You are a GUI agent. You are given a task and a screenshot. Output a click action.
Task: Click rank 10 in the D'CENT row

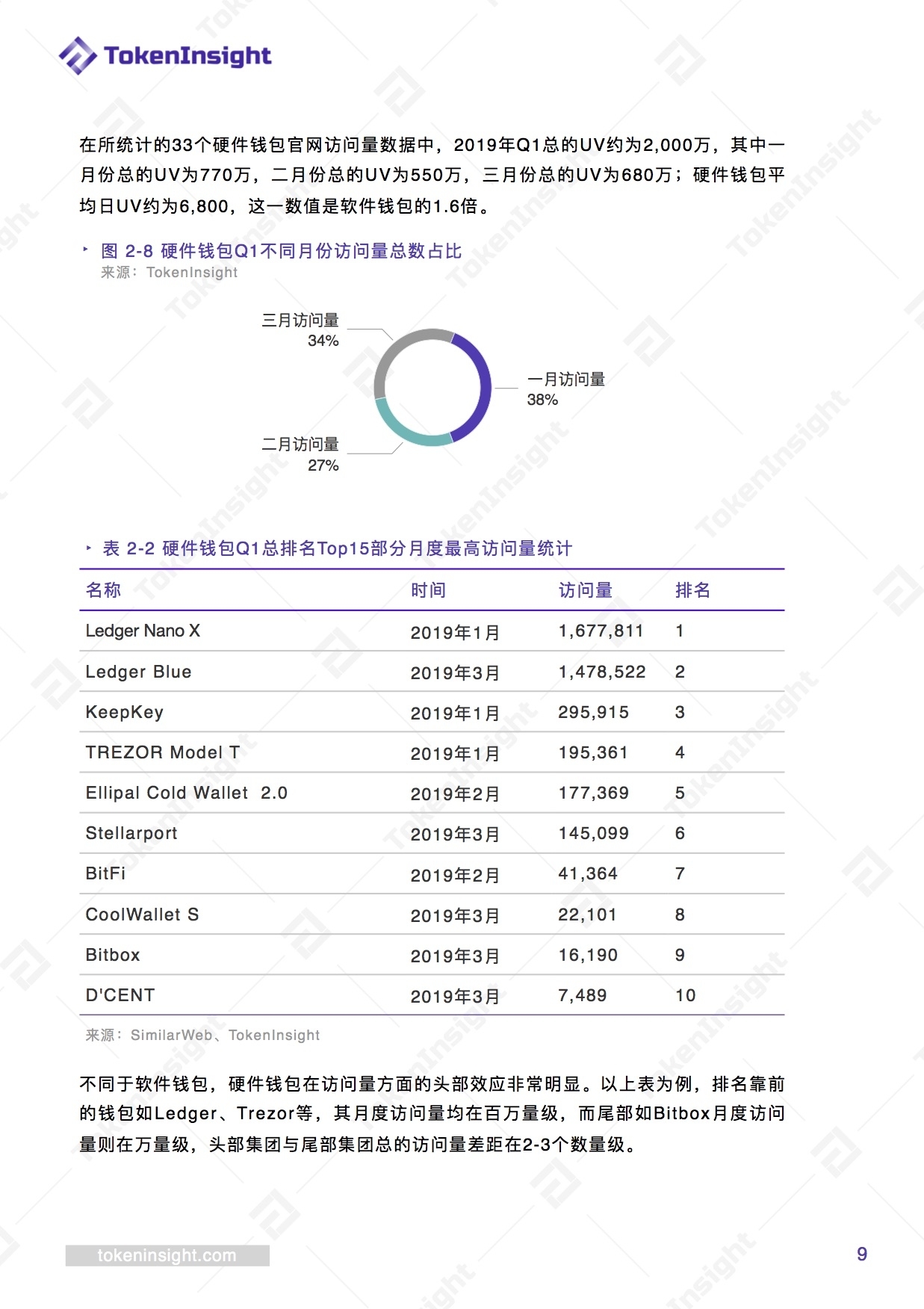(x=686, y=995)
